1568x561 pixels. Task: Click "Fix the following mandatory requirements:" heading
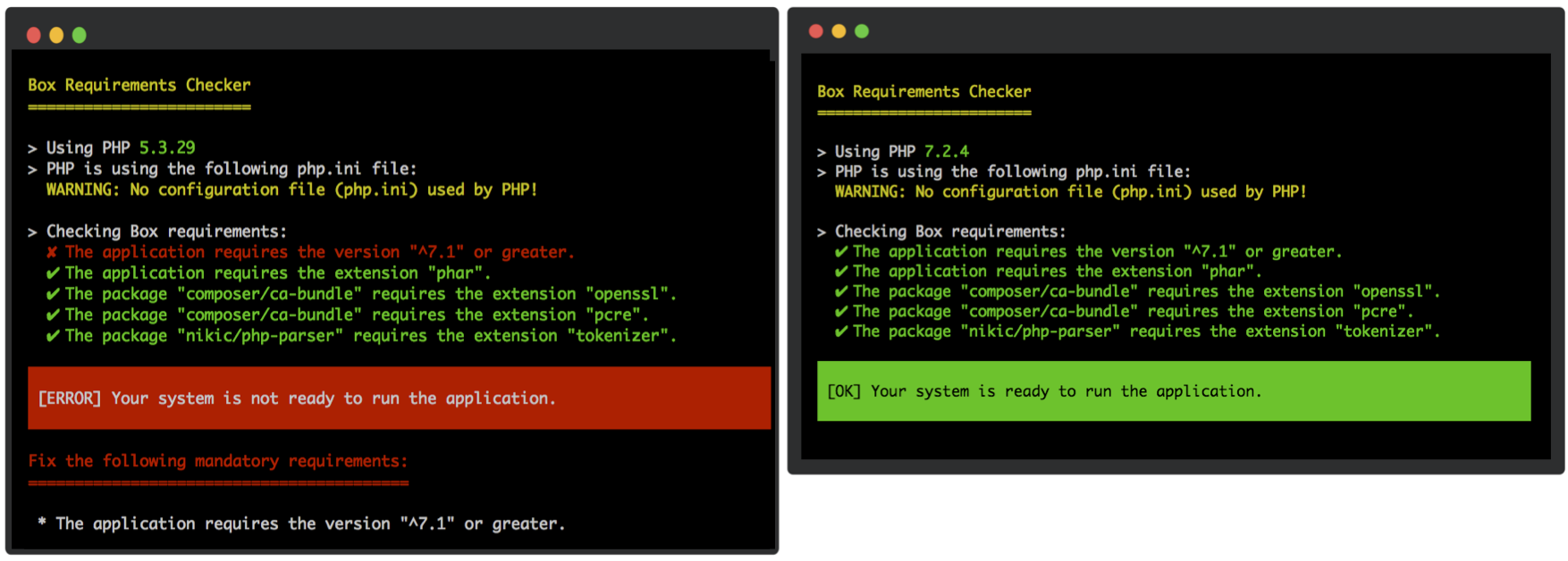(x=217, y=461)
